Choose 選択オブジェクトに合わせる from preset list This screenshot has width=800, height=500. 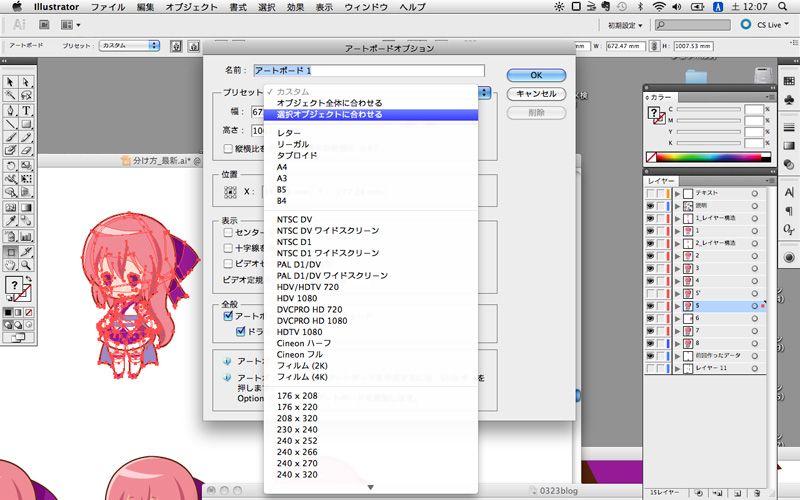tap(371, 114)
